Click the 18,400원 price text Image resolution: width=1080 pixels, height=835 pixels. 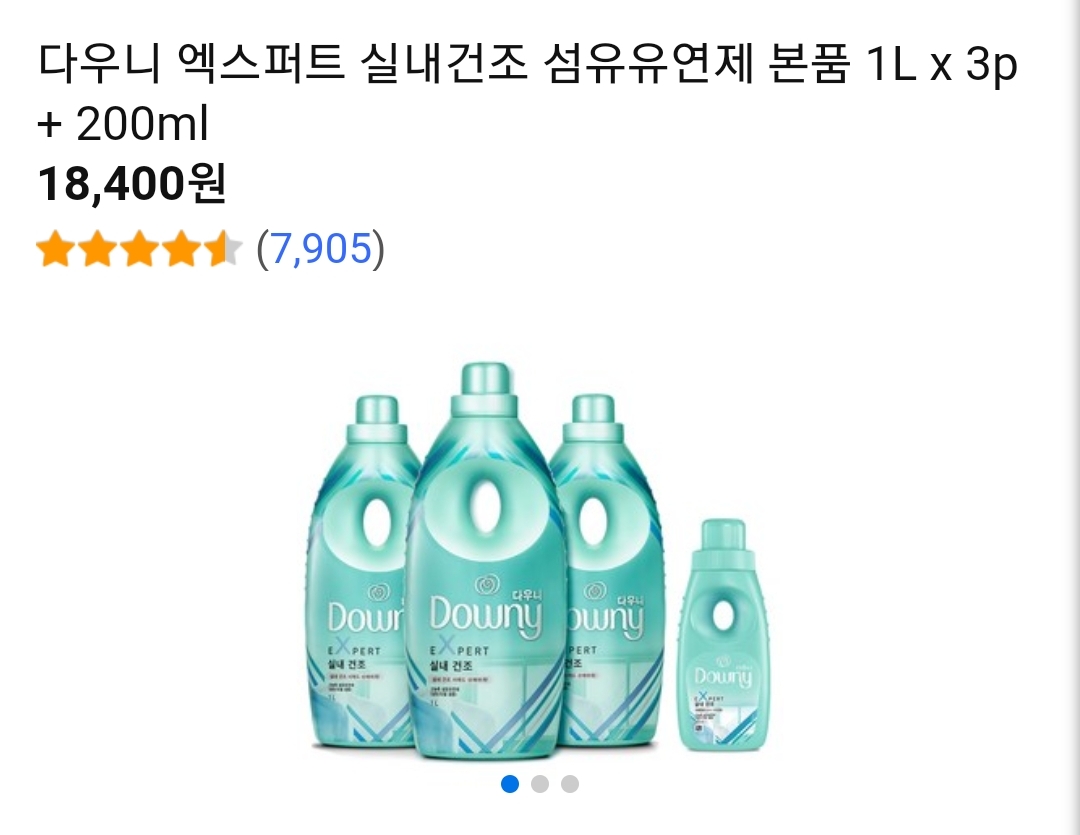(132, 184)
